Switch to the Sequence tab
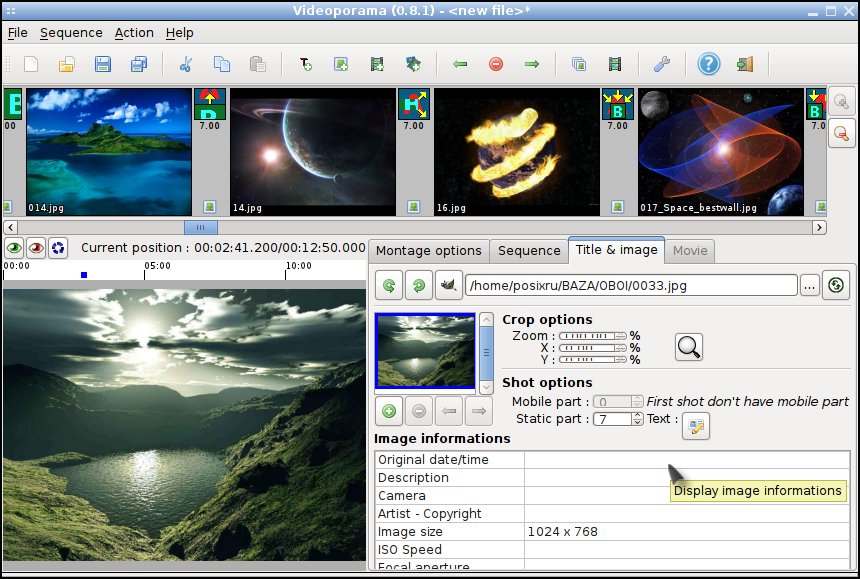The width and height of the screenshot is (860, 579). point(529,251)
